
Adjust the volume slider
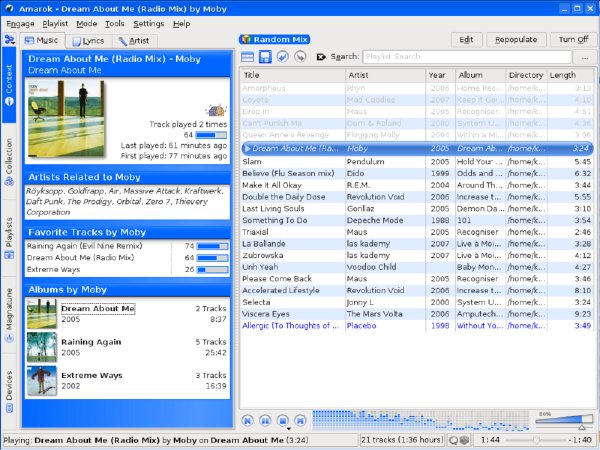(x=564, y=422)
